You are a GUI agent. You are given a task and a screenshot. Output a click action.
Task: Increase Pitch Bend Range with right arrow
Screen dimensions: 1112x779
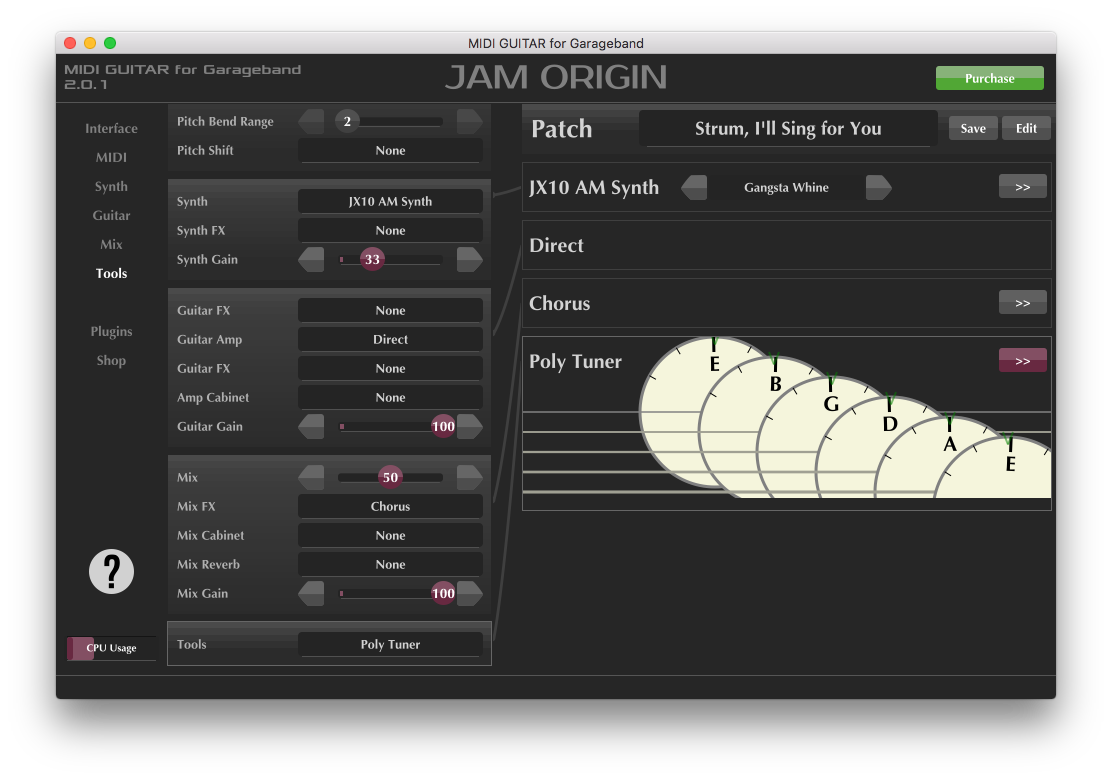(469, 121)
